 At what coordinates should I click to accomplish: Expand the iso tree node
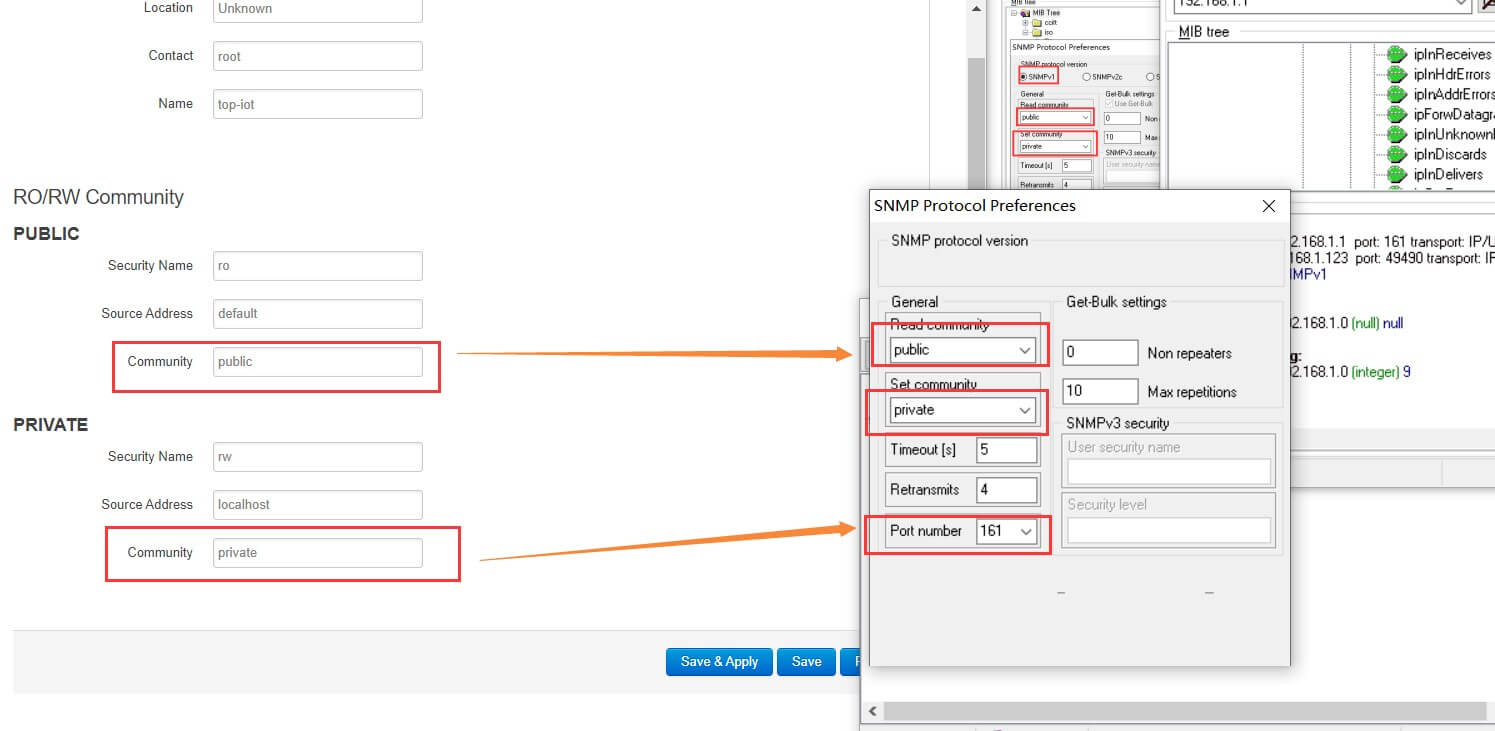pyautogui.click(x=1026, y=32)
